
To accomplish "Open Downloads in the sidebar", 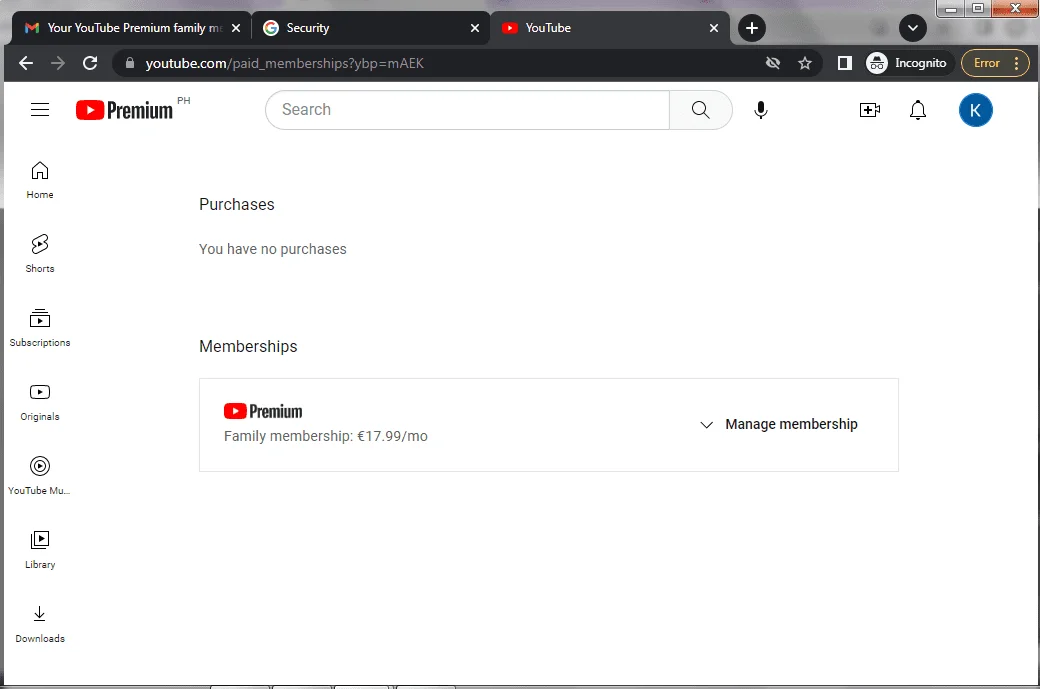I will coord(40,624).
